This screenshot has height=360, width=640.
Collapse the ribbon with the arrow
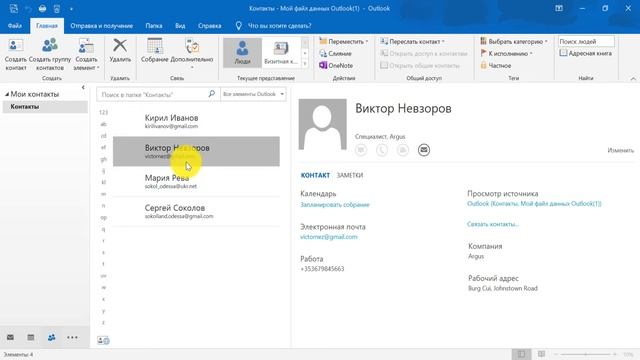point(633,78)
